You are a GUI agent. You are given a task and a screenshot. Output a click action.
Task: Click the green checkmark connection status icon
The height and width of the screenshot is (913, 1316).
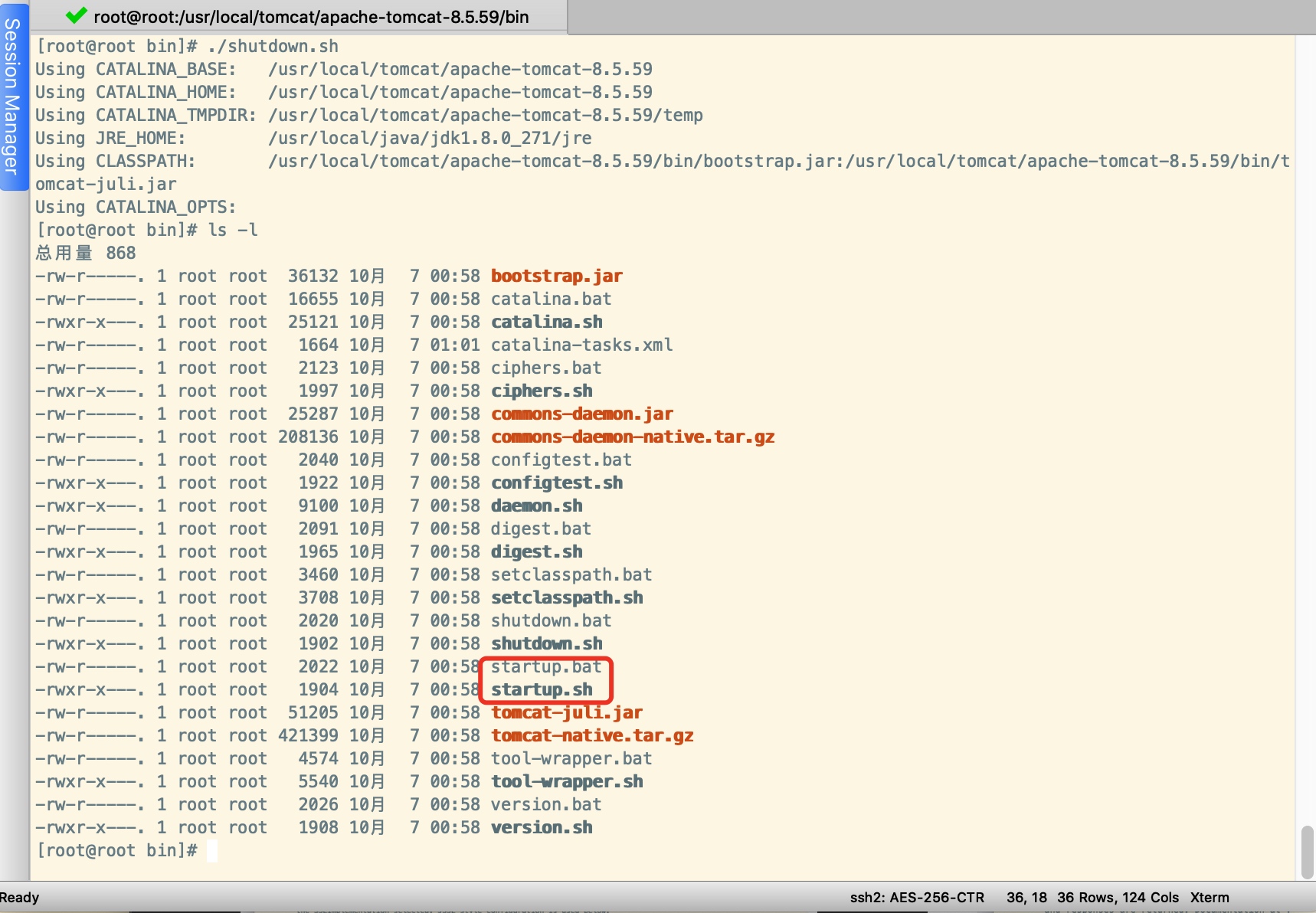pos(76,15)
